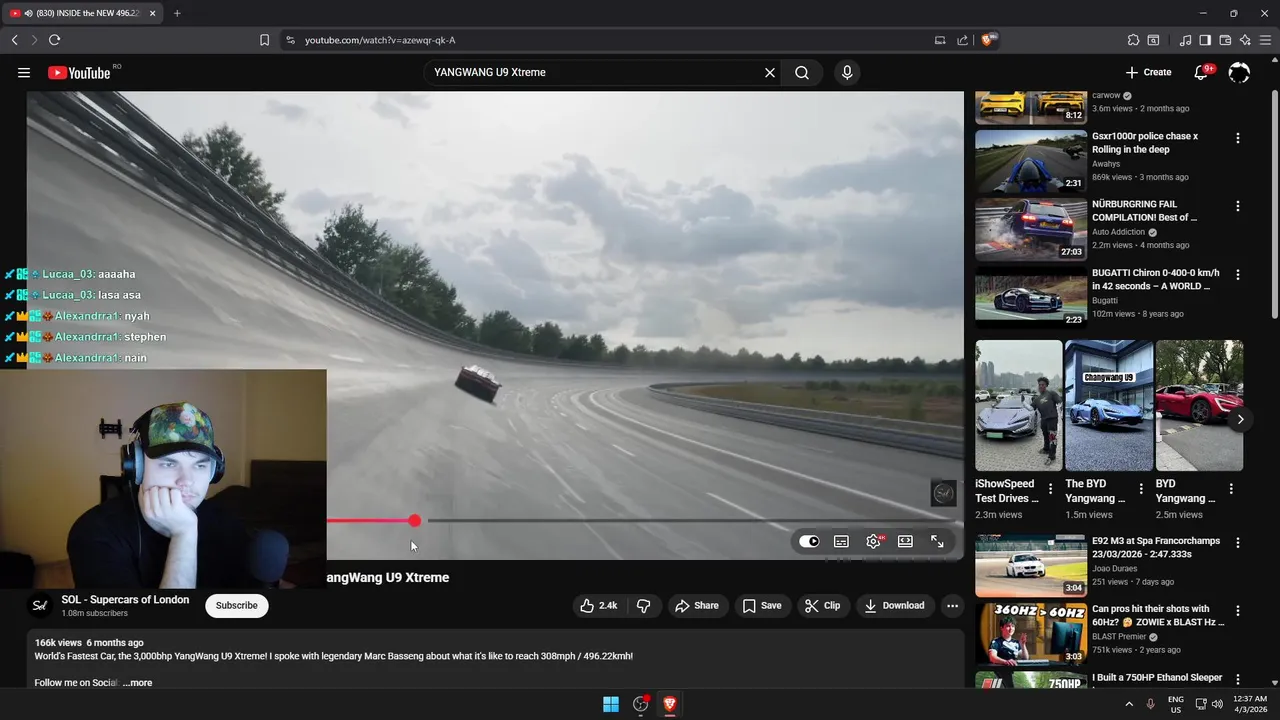Open the iShowSpeed Test Drives short
Viewport: 1280px width, 720px height.
[x=1019, y=405]
